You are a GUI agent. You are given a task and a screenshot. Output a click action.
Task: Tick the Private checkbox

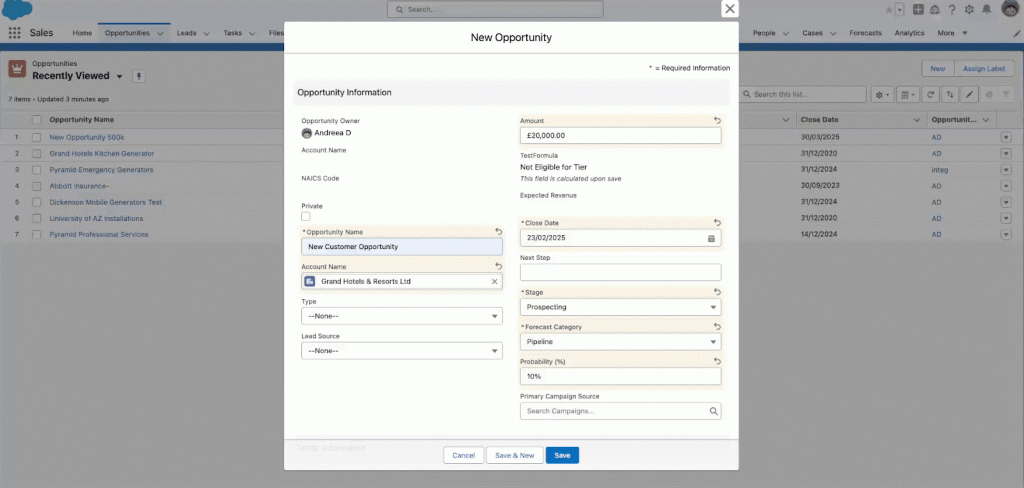[306, 216]
